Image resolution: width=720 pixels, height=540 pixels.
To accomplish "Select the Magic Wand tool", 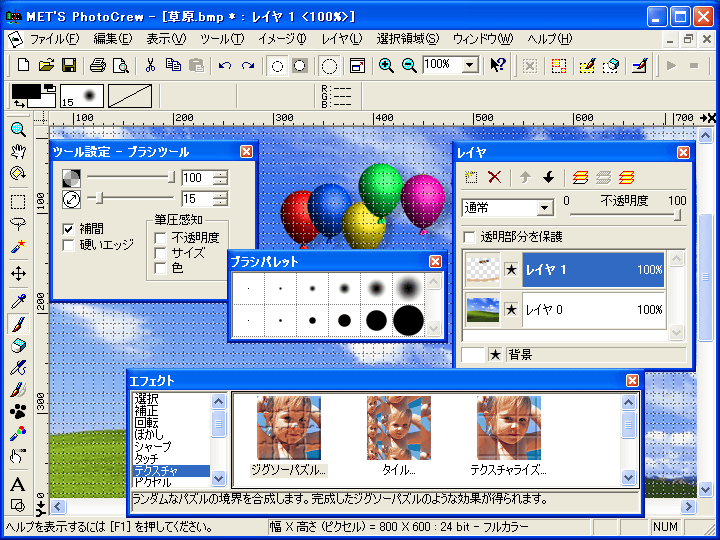I will tap(18, 247).
